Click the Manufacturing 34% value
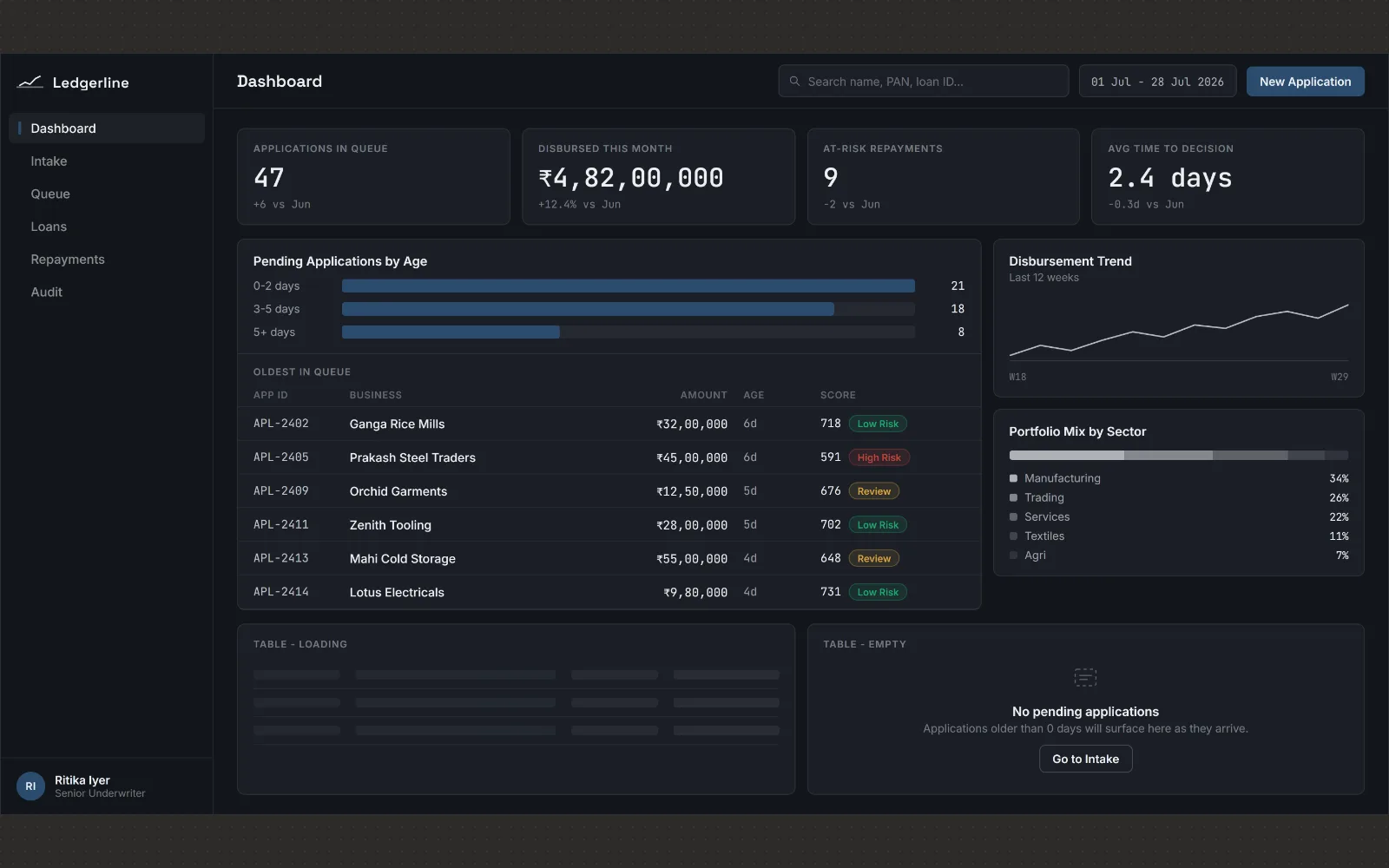 click(x=1339, y=478)
